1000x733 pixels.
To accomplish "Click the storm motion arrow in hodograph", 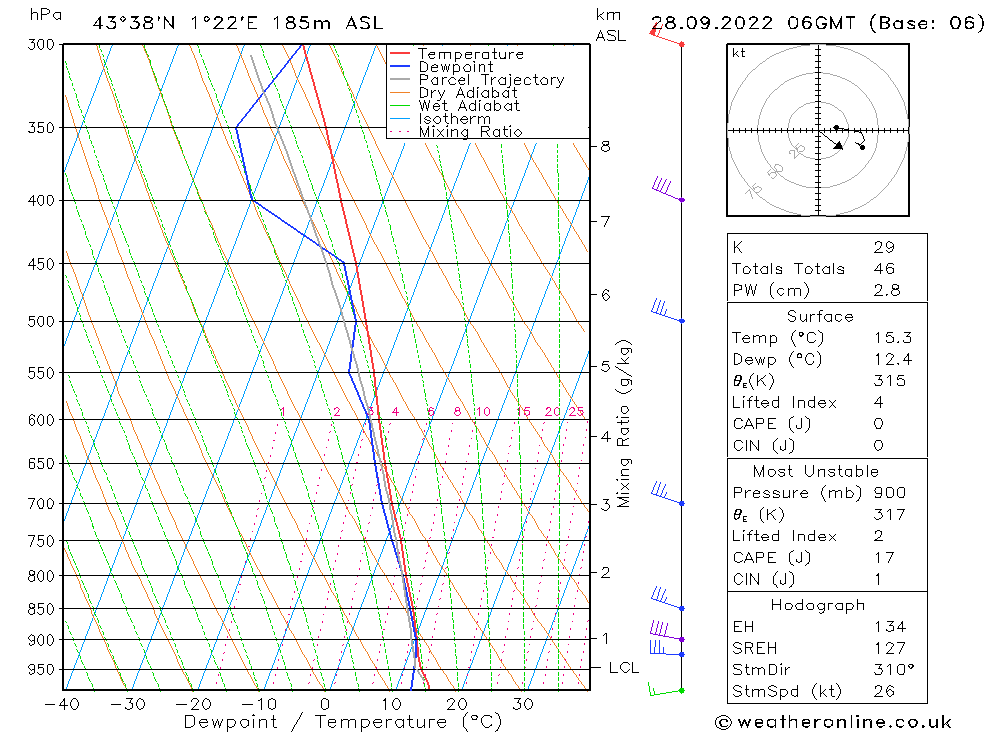I will point(831,140).
